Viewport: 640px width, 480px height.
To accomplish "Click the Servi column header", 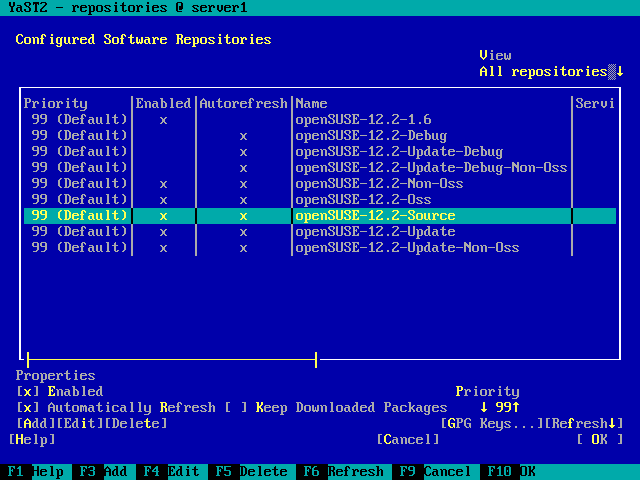I will [x=595, y=104].
